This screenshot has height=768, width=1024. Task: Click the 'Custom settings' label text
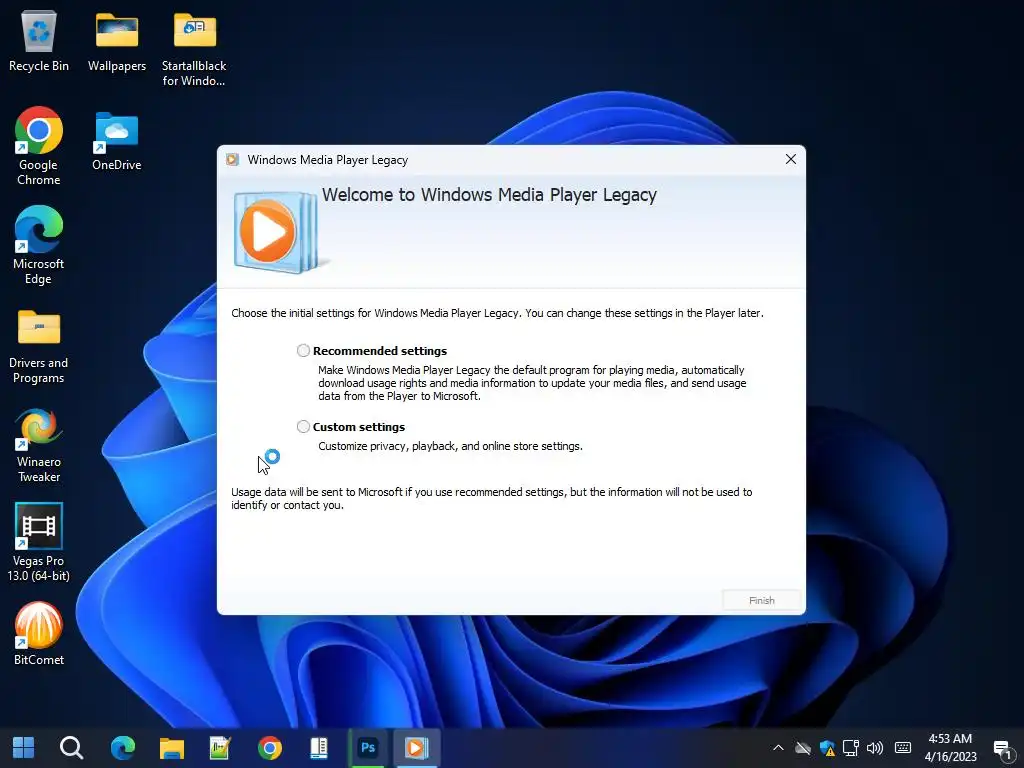[359, 426]
